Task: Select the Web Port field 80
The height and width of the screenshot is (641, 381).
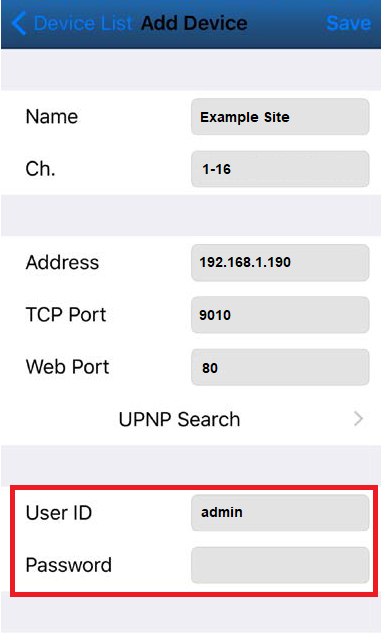Action: (280, 367)
